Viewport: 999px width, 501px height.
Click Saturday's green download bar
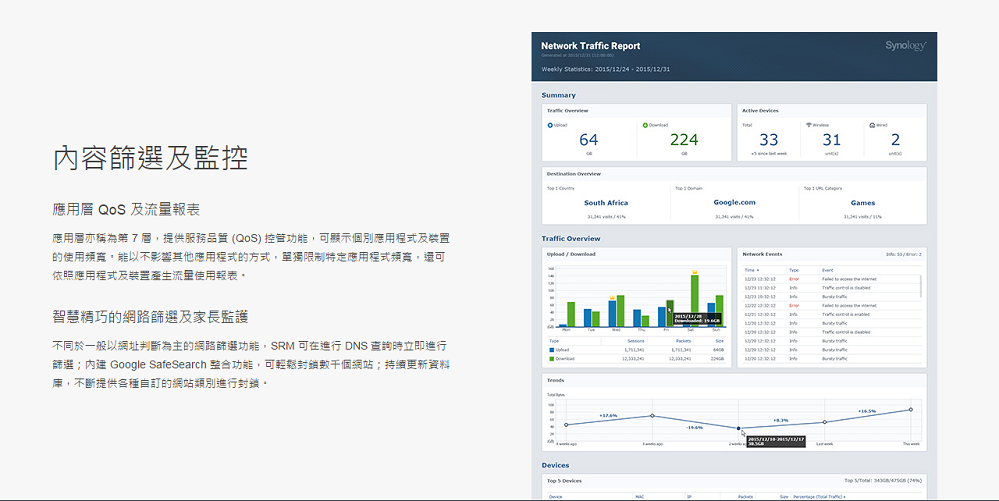[694, 300]
